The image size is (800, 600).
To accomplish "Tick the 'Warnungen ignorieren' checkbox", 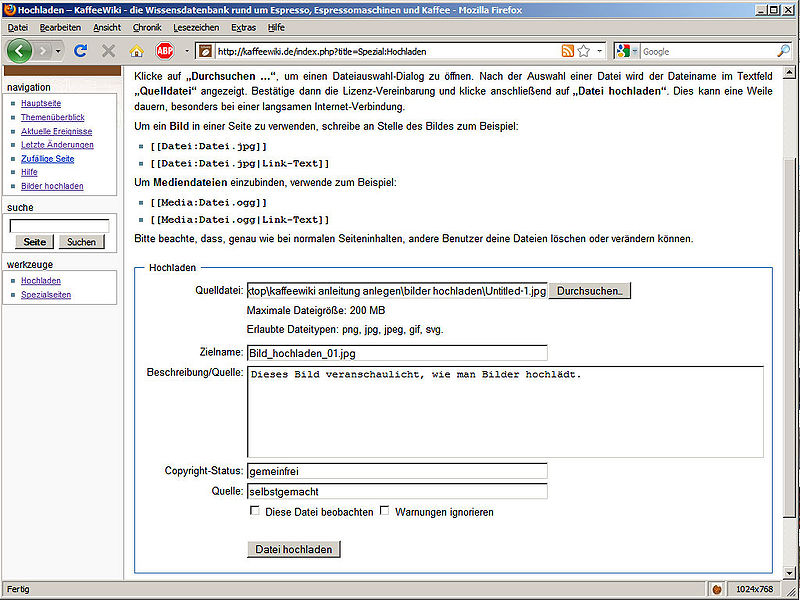I will [385, 511].
